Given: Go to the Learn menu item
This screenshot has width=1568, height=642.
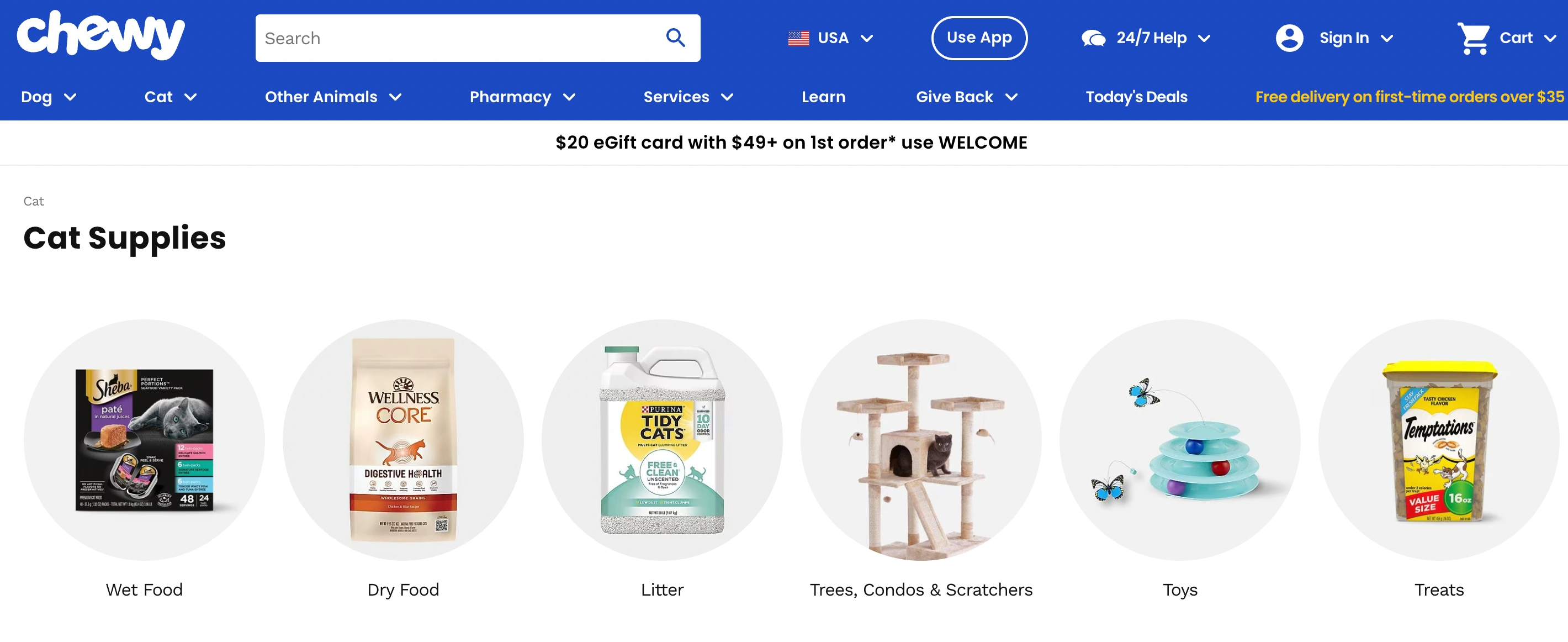Looking at the screenshot, I should click(x=823, y=97).
